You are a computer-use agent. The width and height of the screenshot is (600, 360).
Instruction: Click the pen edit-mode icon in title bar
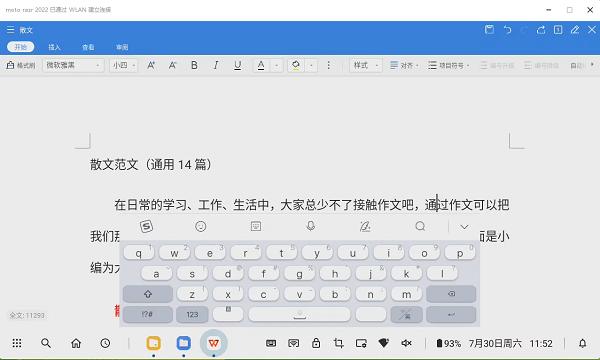pos(575,29)
